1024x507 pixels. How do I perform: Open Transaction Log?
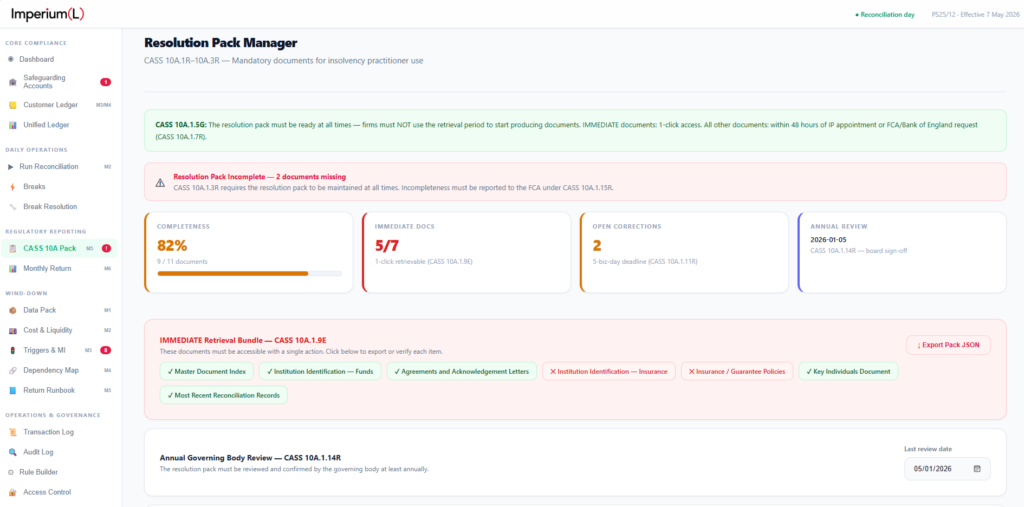[x=60, y=432]
